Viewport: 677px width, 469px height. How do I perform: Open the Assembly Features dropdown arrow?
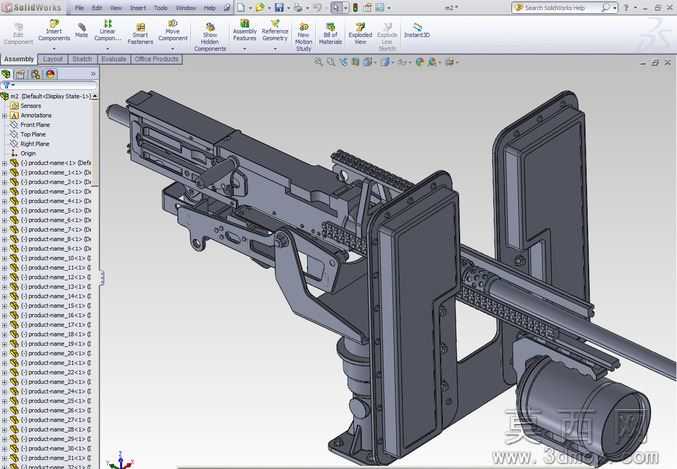tap(244, 48)
